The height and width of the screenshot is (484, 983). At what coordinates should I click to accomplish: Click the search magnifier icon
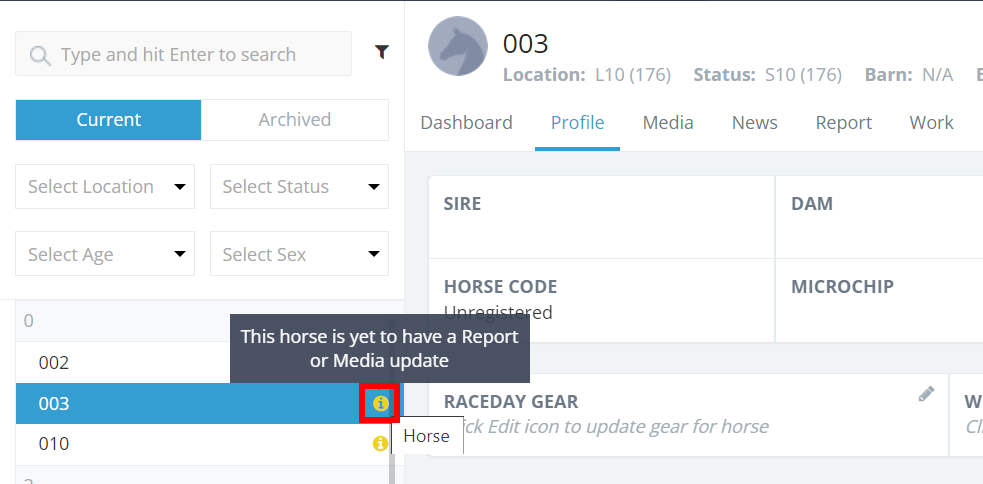pos(40,55)
